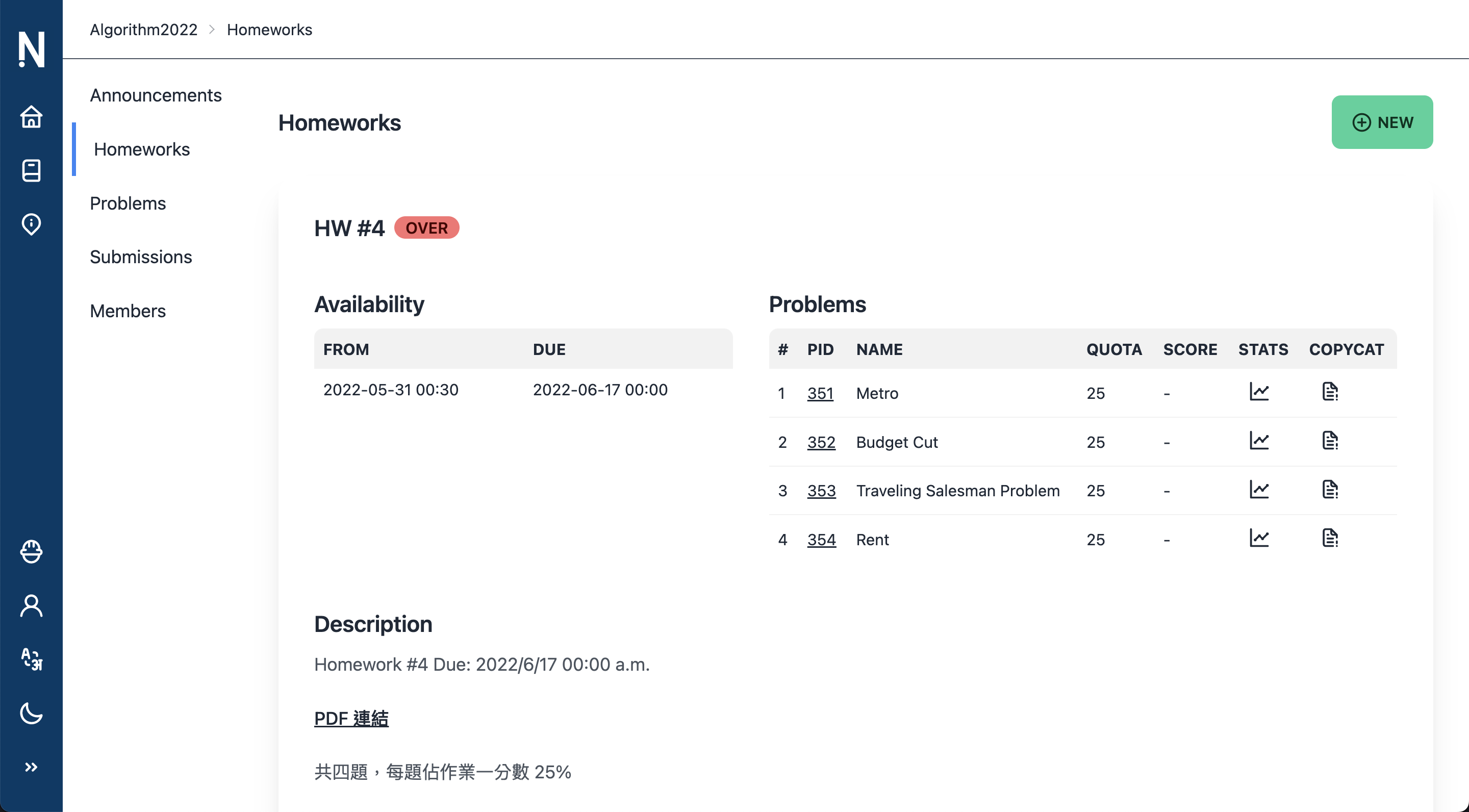
Task: Open problem link 353
Action: (x=821, y=490)
